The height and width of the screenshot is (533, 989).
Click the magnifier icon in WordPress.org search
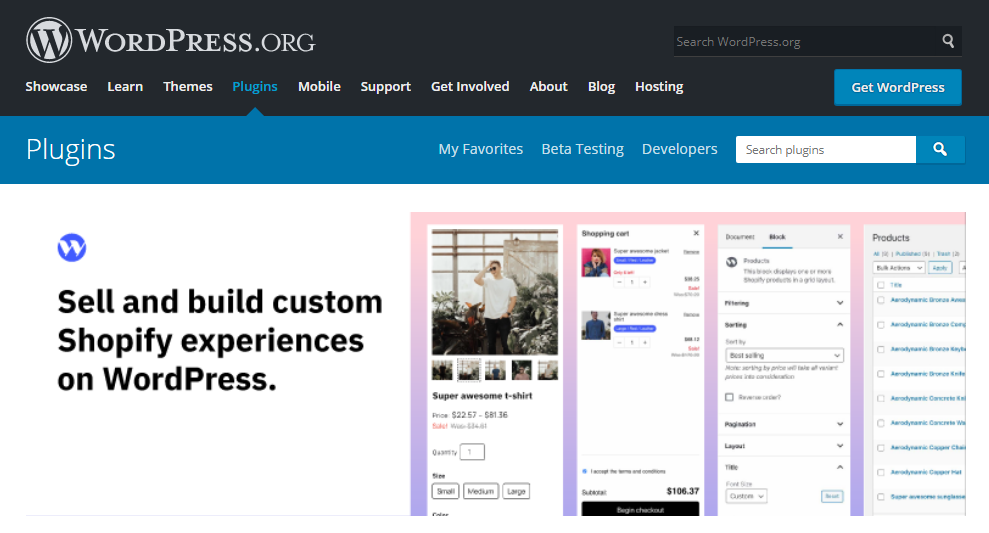tap(947, 41)
